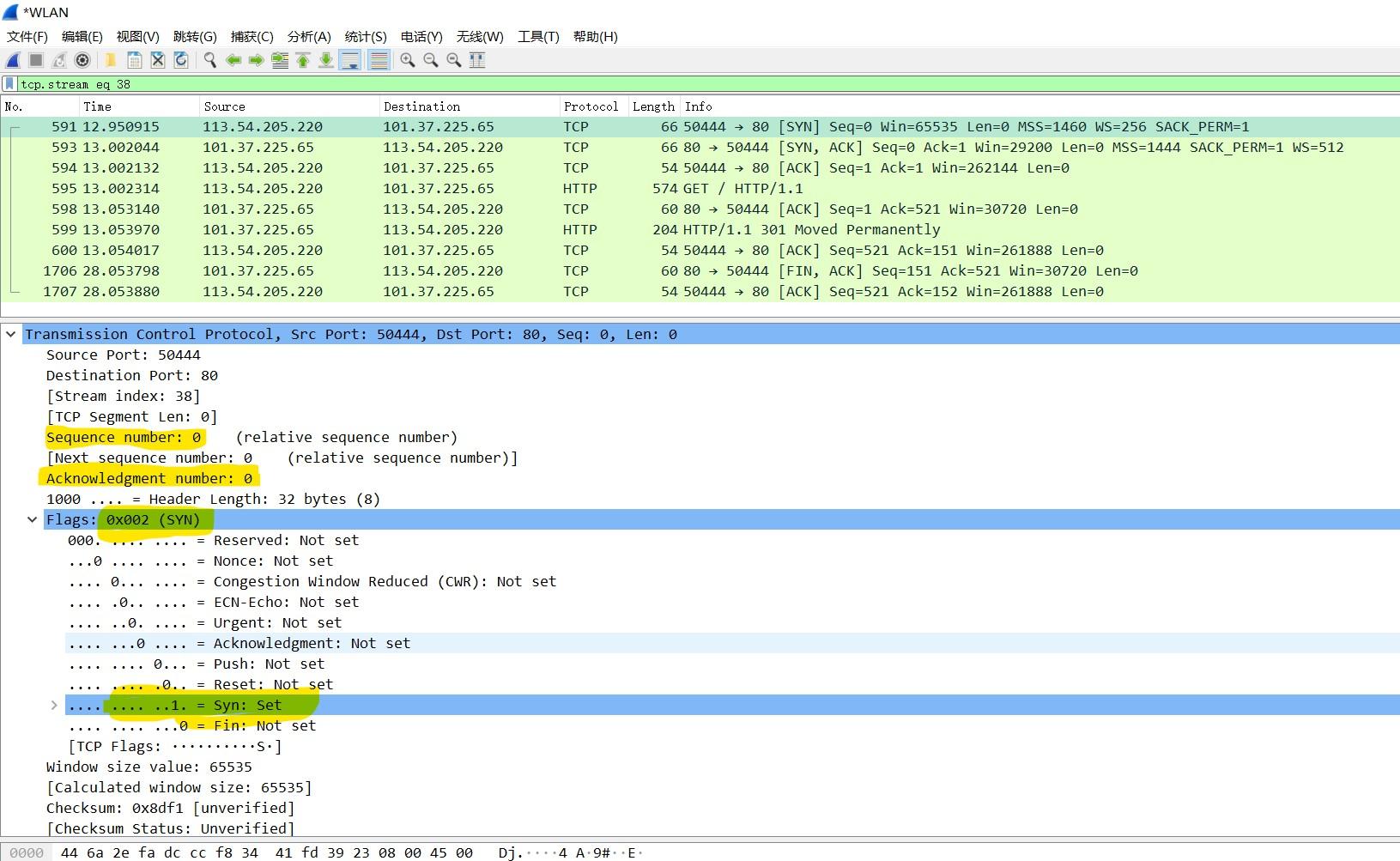Click the open capture file folder icon
This screenshot has height=861, width=1400.
[111, 60]
